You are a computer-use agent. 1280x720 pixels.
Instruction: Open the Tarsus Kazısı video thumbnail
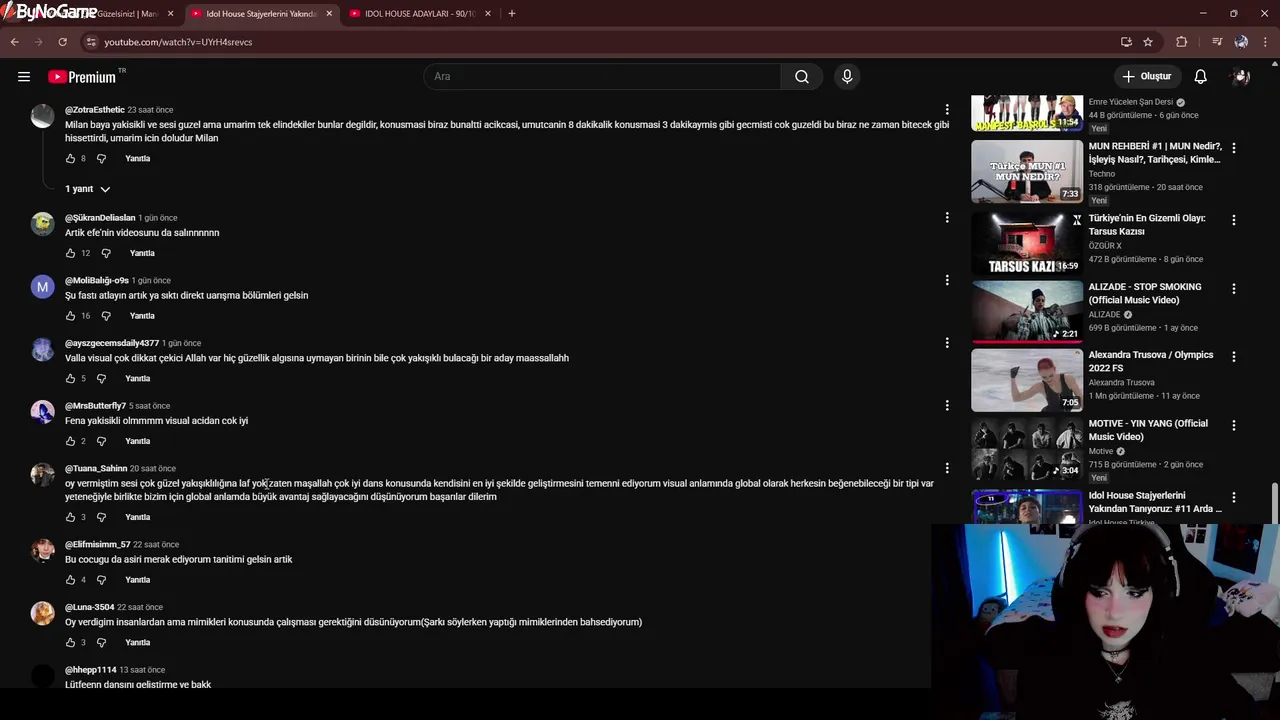[x=1027, y=243]
